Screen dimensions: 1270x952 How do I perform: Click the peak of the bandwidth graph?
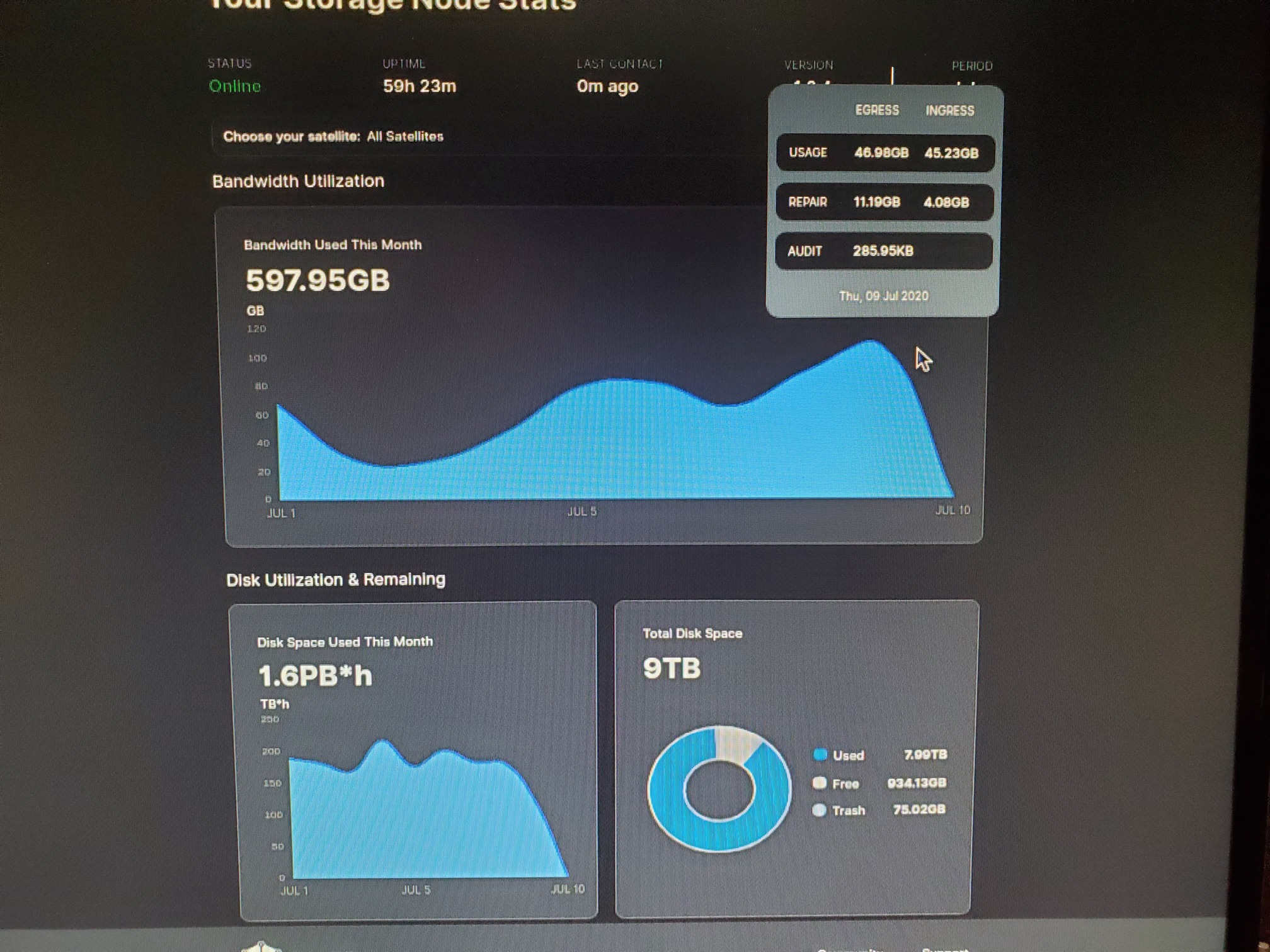[871, 342]
